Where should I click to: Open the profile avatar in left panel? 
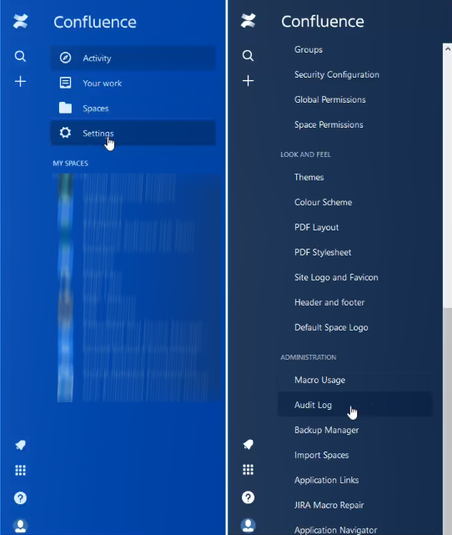pyautogui.click(x=20, y=526)
